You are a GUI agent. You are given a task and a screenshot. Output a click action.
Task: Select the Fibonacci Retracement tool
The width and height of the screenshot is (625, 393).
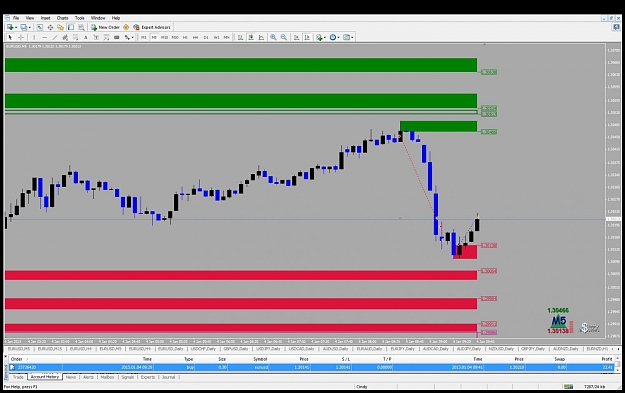pyautogui.click(x=75, y=37)
